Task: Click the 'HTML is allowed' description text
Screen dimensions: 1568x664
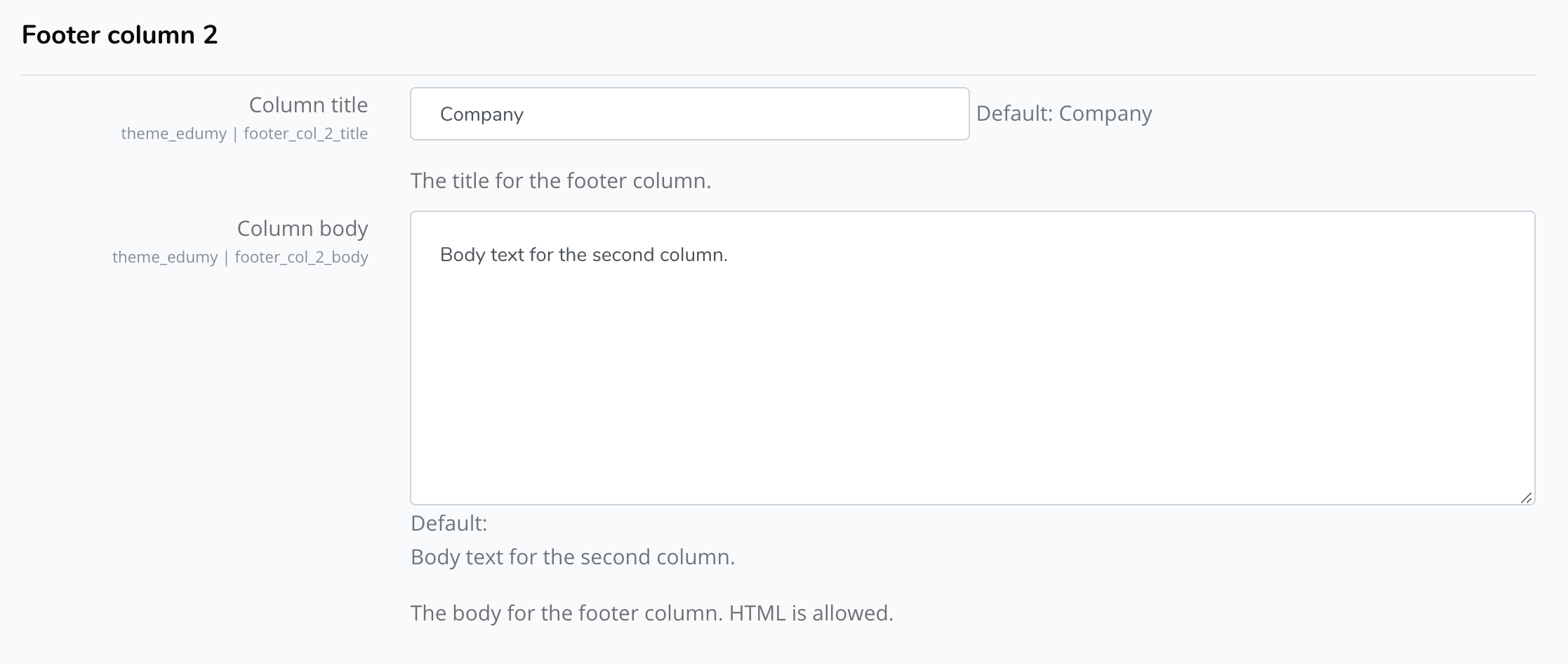Action: (811, 613)
